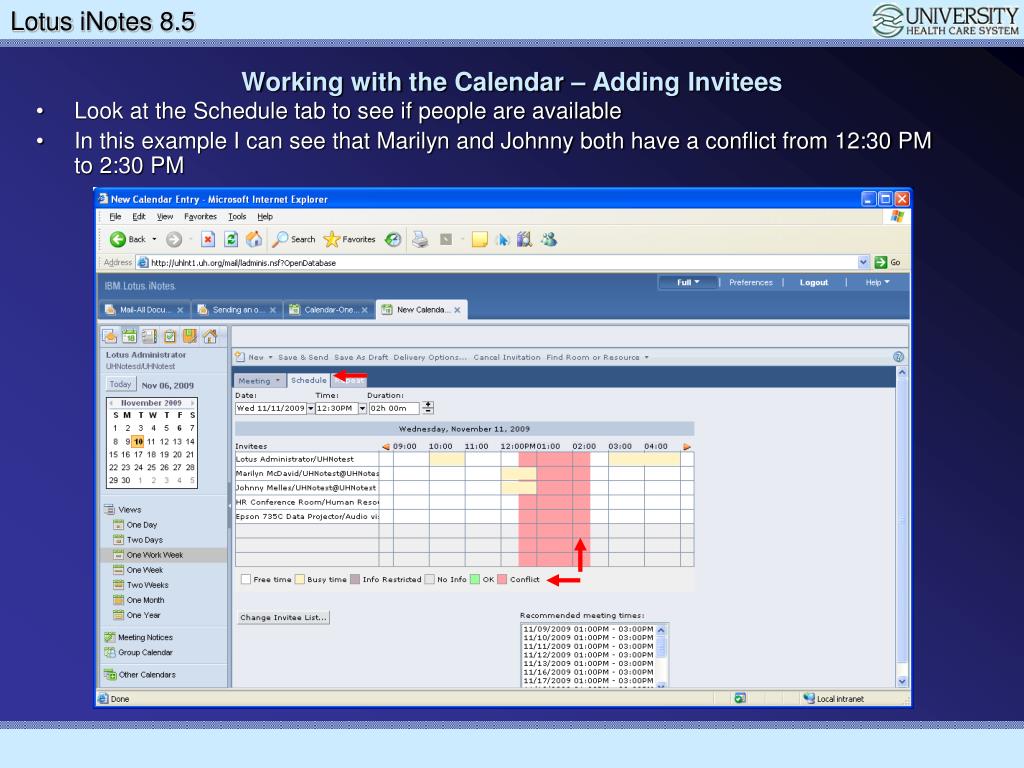Click the help question mark icon
The image size is (1024, 768).
click(x=899, y=357)
